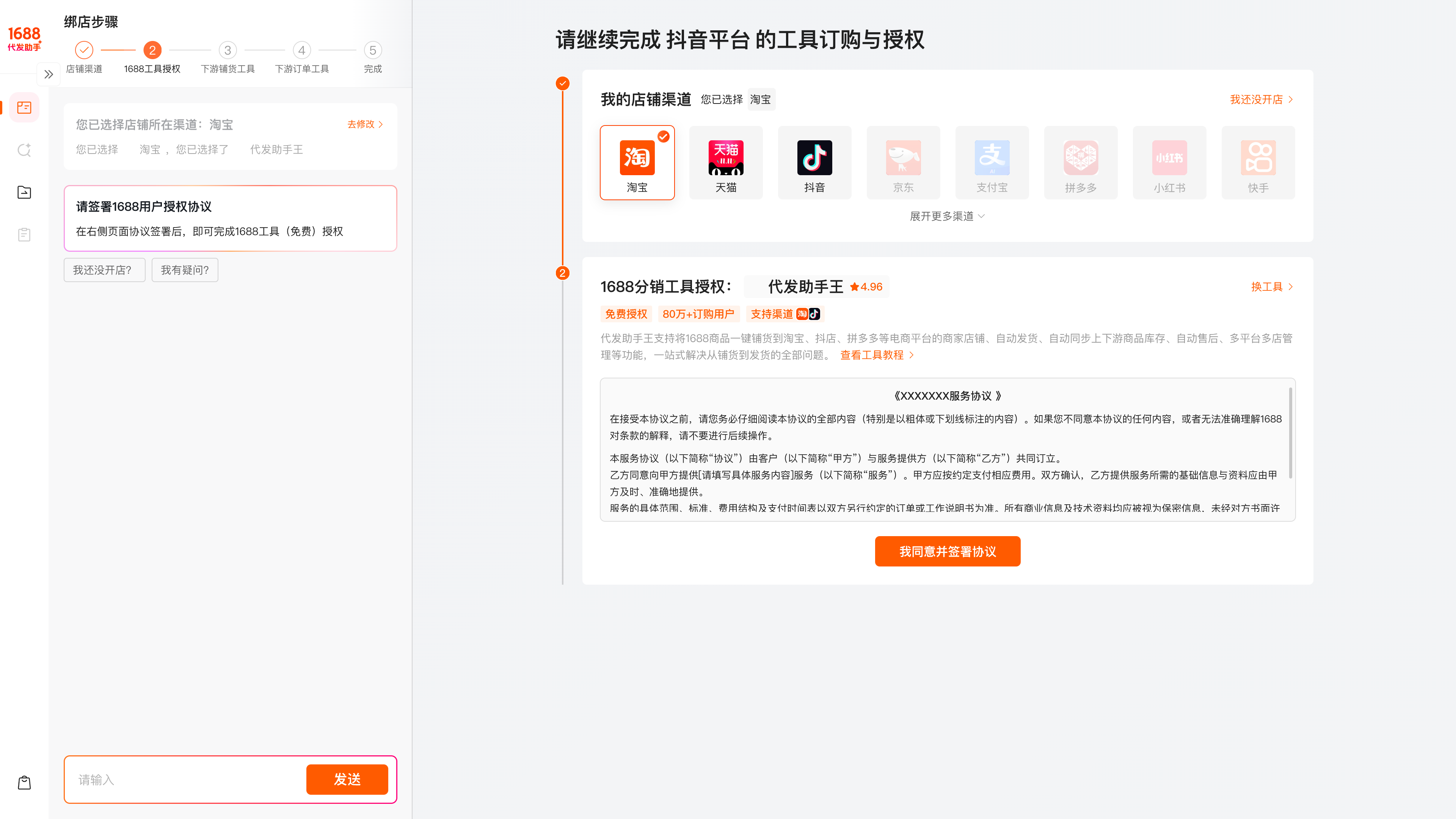Go to step 5 完成
This screenshot has height=819, width=1456.
(372, 57)
